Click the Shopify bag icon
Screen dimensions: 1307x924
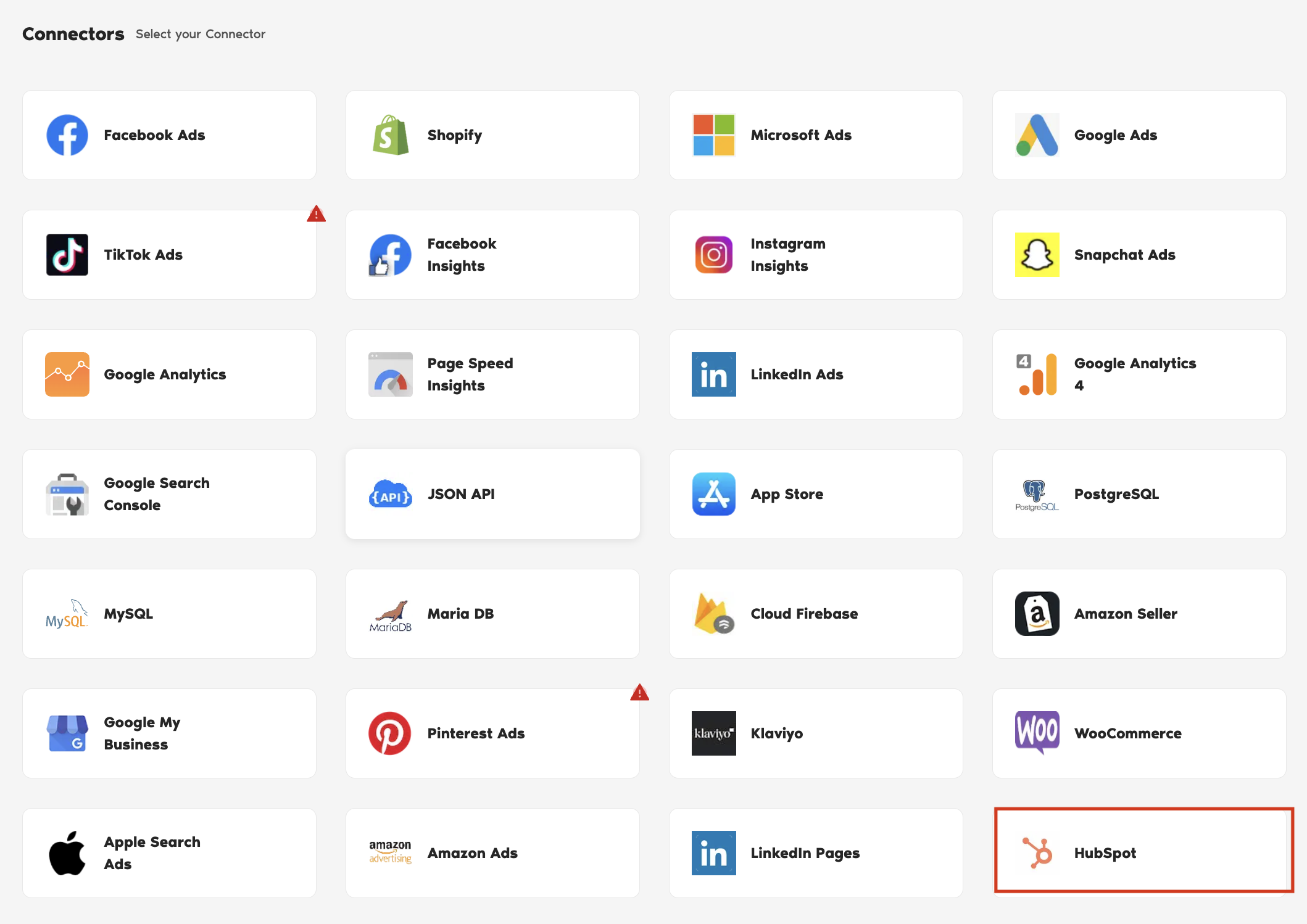click(x=391, y=135)
